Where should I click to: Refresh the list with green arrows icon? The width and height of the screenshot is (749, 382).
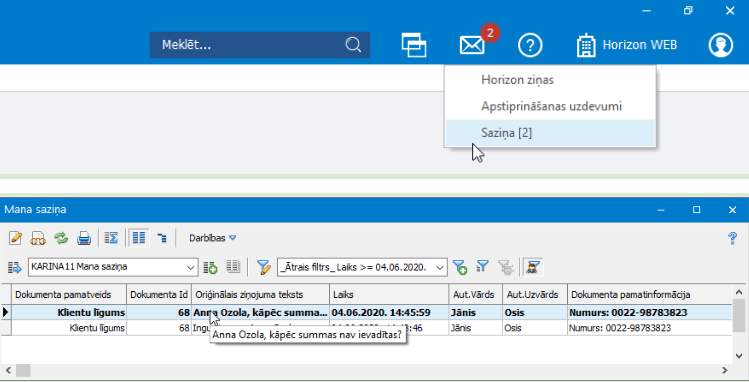click(x=61, y=238)
